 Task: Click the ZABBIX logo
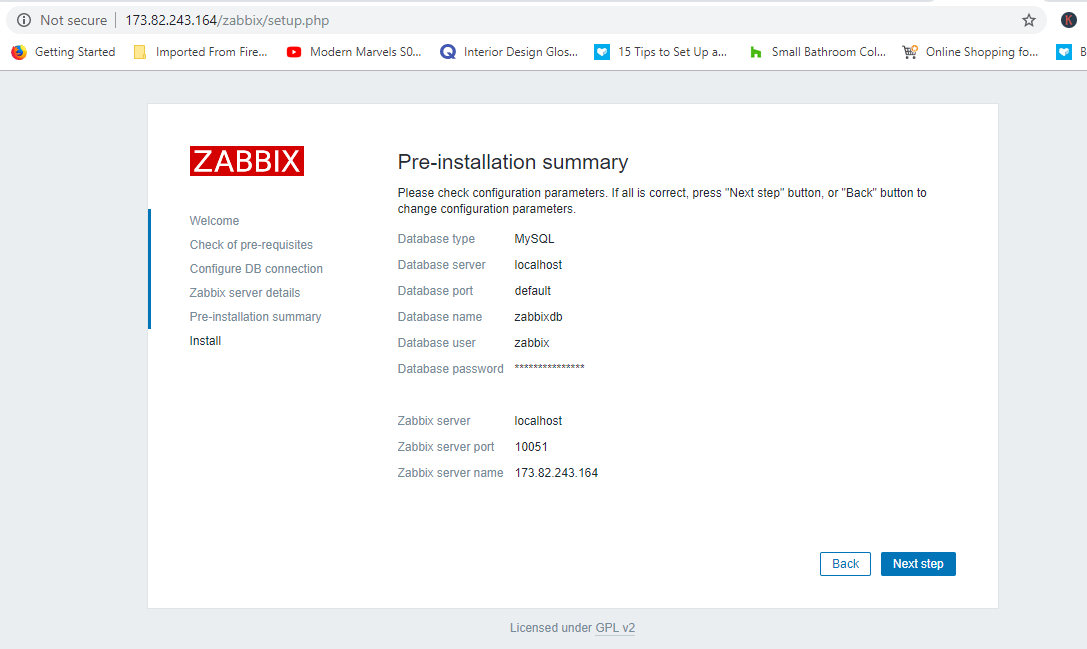click(x=247, y=161)
